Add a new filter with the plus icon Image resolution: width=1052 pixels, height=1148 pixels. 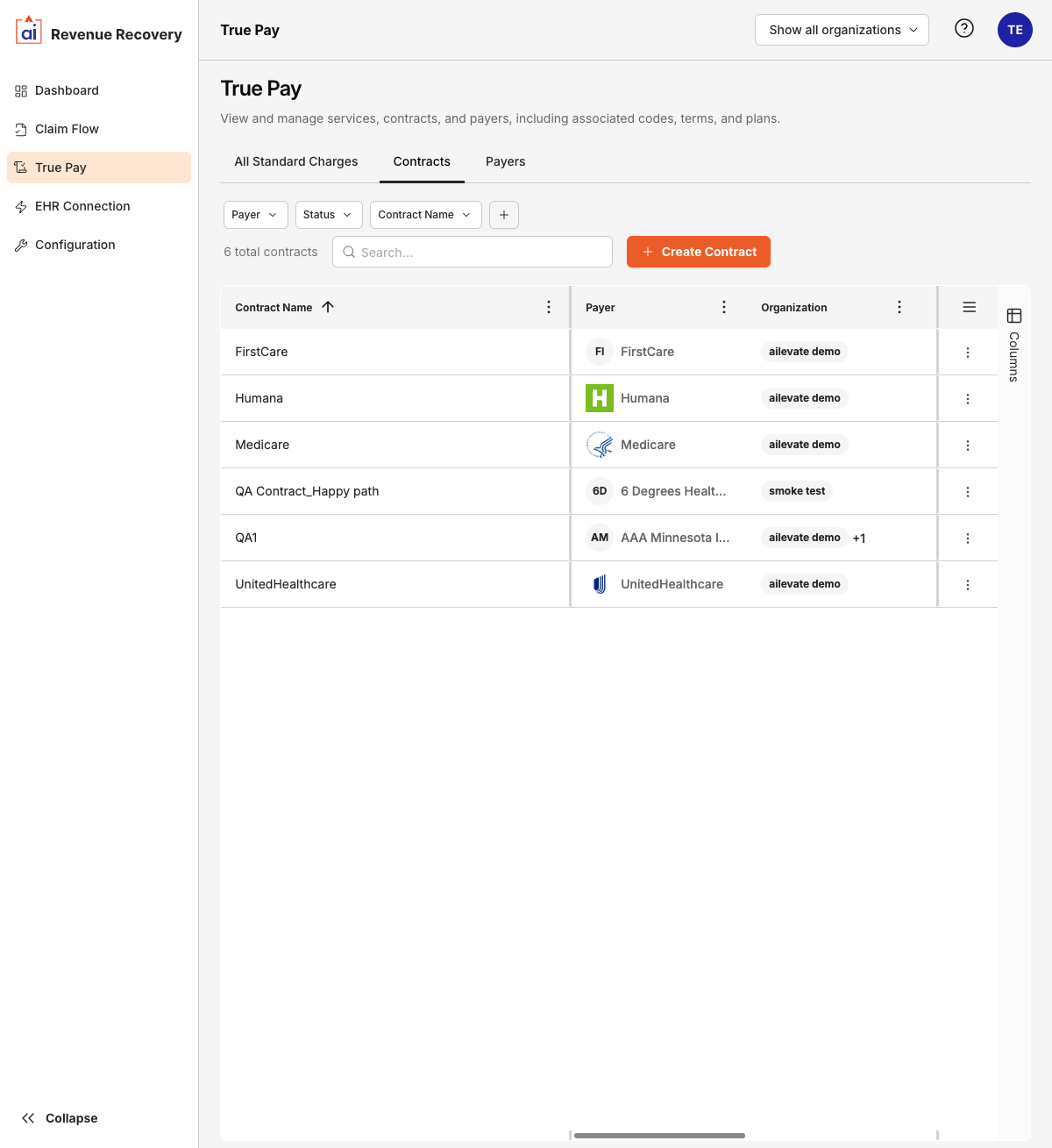click(x=503, y=215)
